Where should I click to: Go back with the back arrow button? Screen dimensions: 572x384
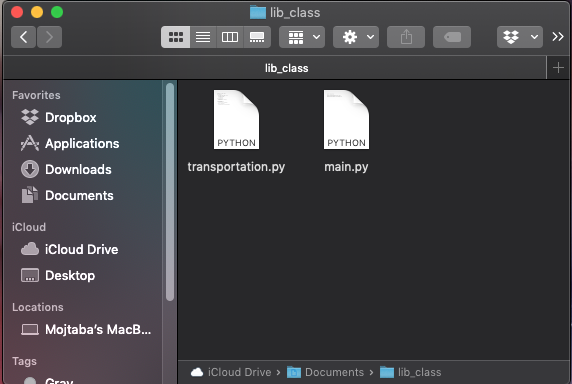point(23,37)
